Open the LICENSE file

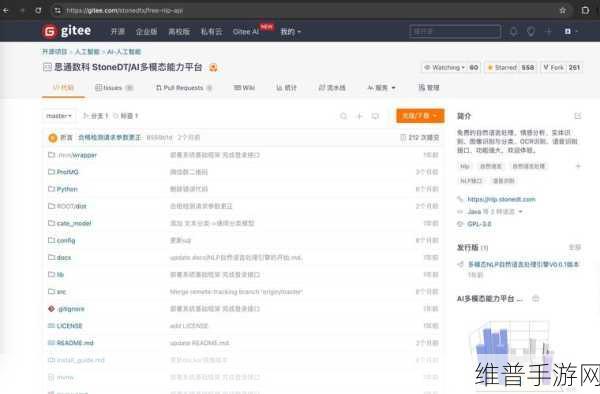[69, 326]
